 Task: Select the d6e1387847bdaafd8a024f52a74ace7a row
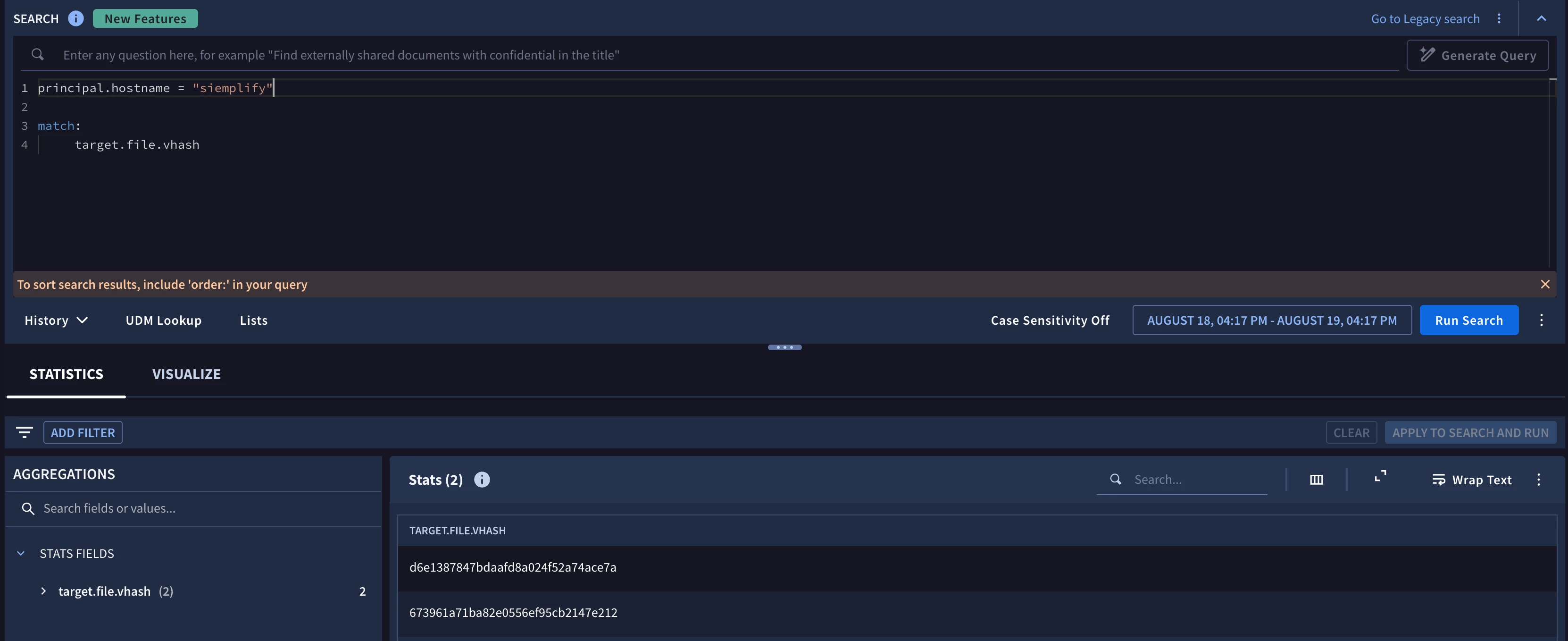(976, 567)
